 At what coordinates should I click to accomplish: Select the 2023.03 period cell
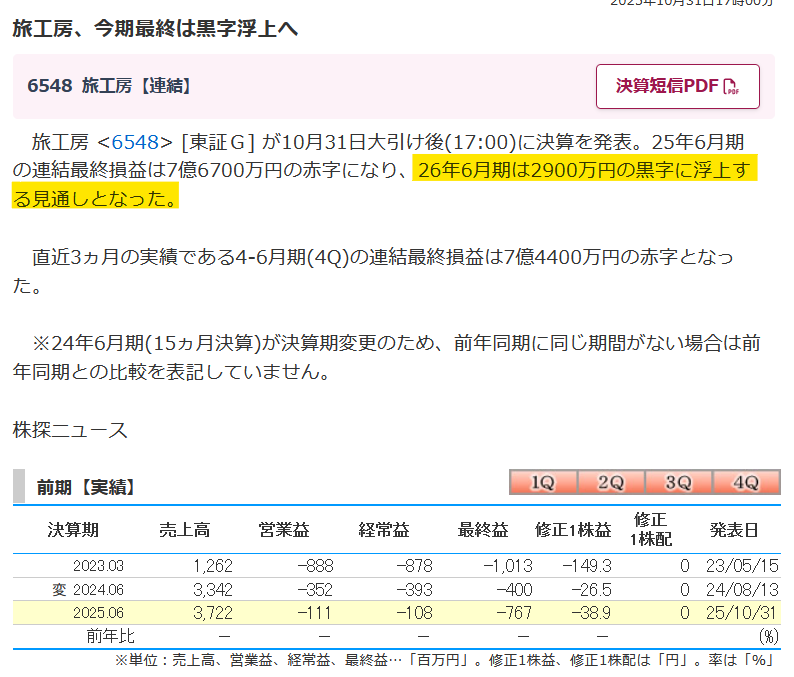[x=96, y=566]
